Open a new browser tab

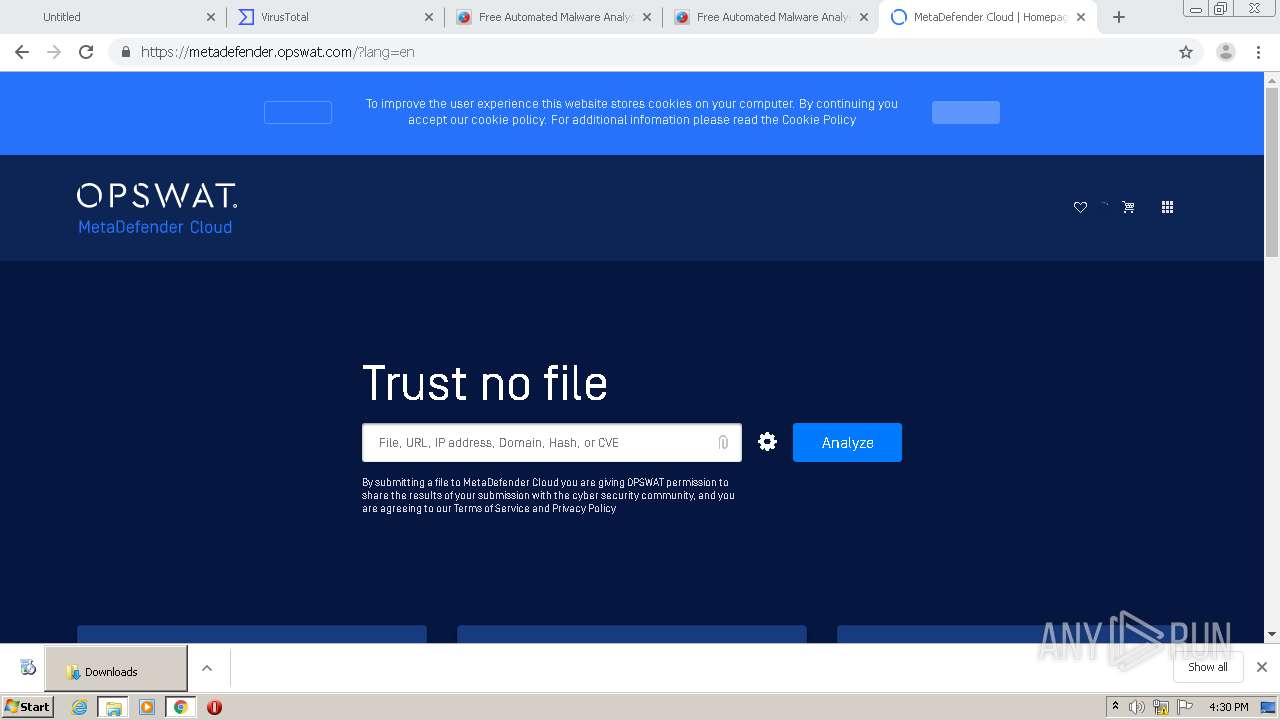coord(1119,17)
